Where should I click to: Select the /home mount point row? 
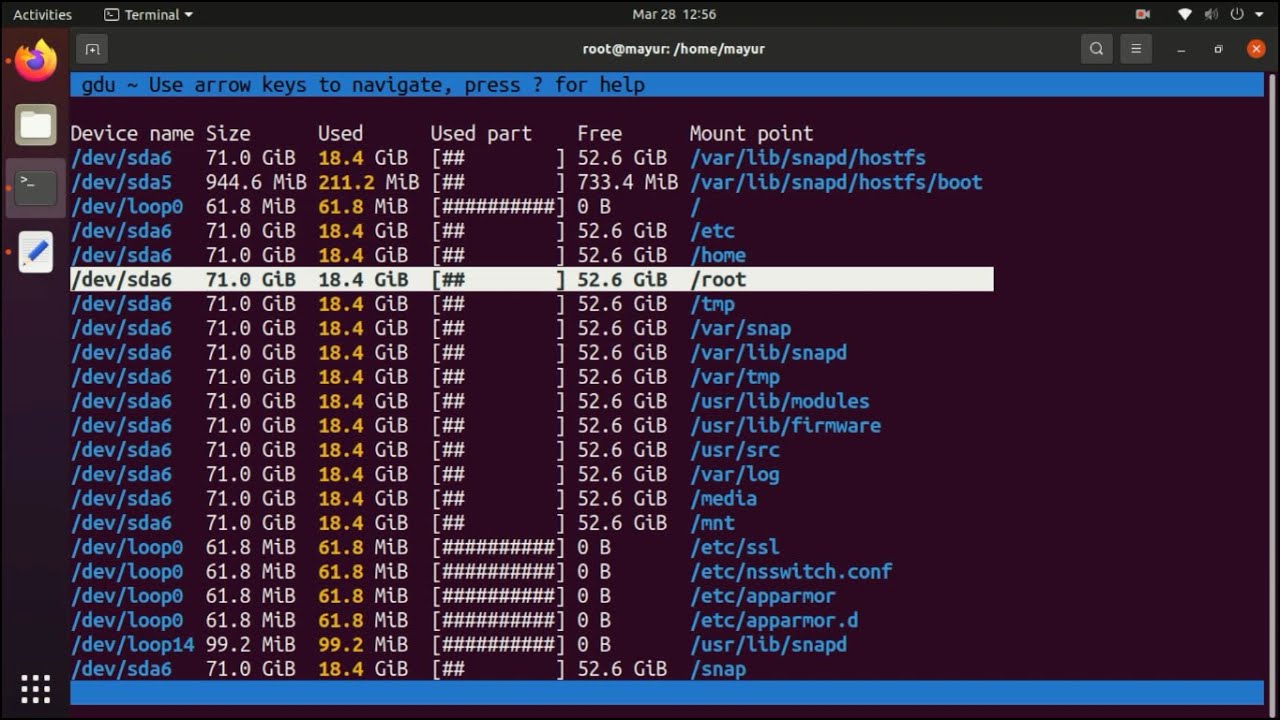717,255
